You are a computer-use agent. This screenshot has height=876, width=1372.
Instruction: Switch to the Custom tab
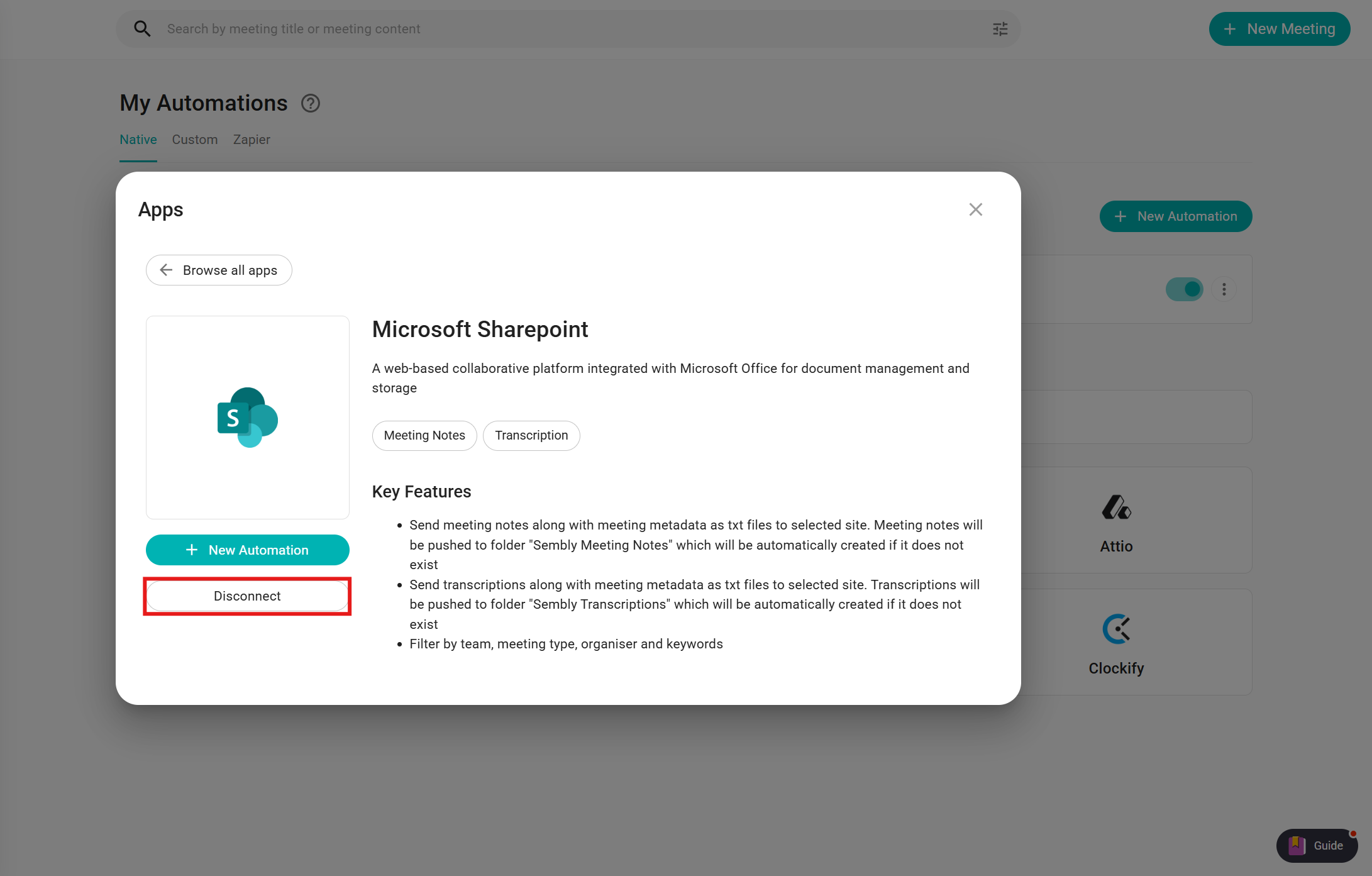click(195, 140)
